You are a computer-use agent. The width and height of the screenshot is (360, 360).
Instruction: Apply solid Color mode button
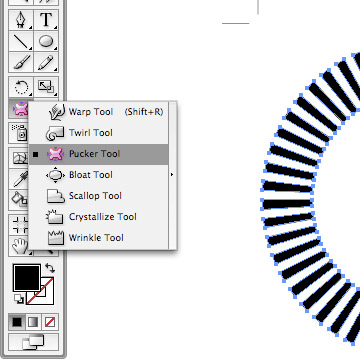point(17,322)
